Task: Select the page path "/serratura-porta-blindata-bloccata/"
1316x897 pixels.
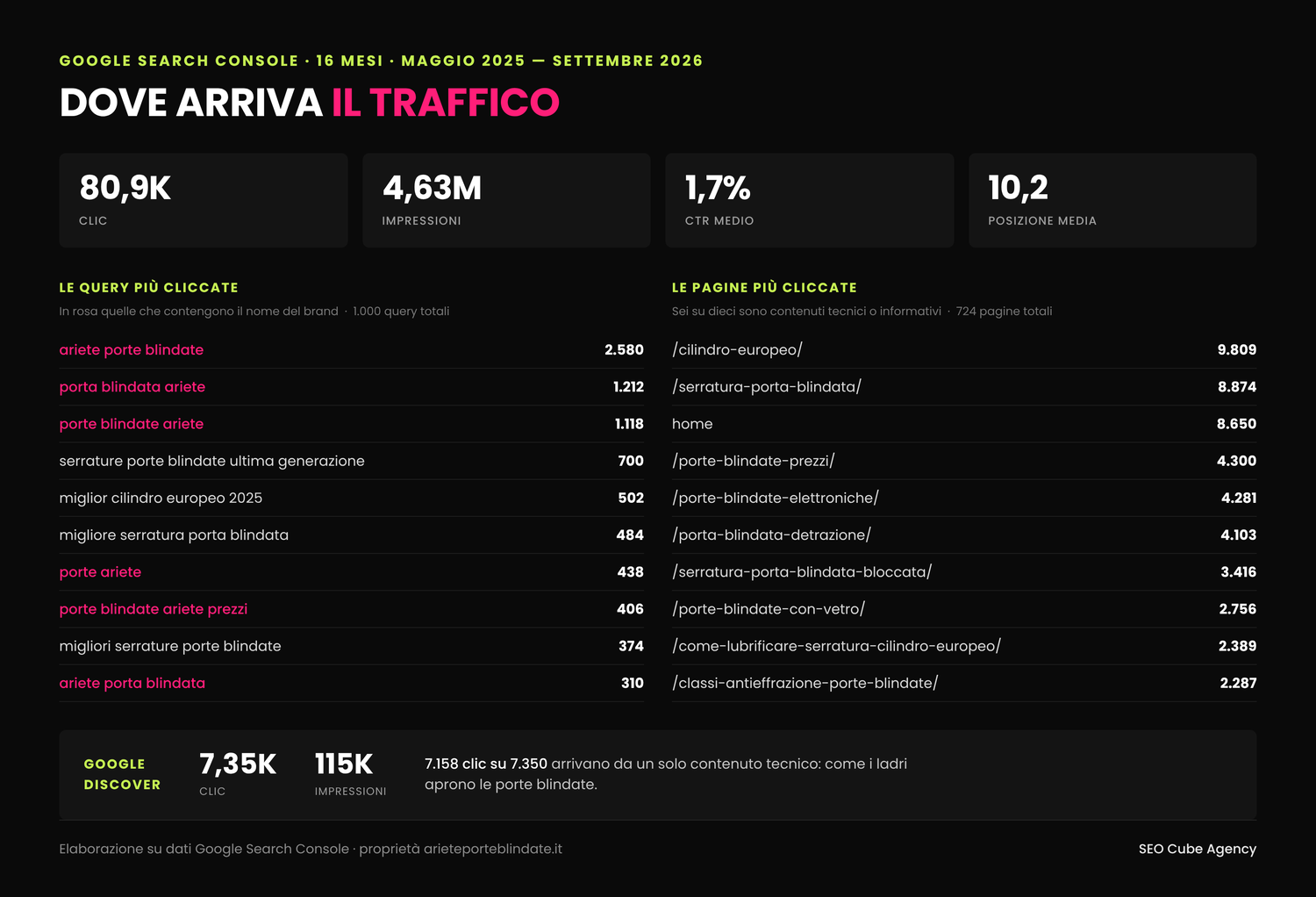Action: [x=802, y=572]
